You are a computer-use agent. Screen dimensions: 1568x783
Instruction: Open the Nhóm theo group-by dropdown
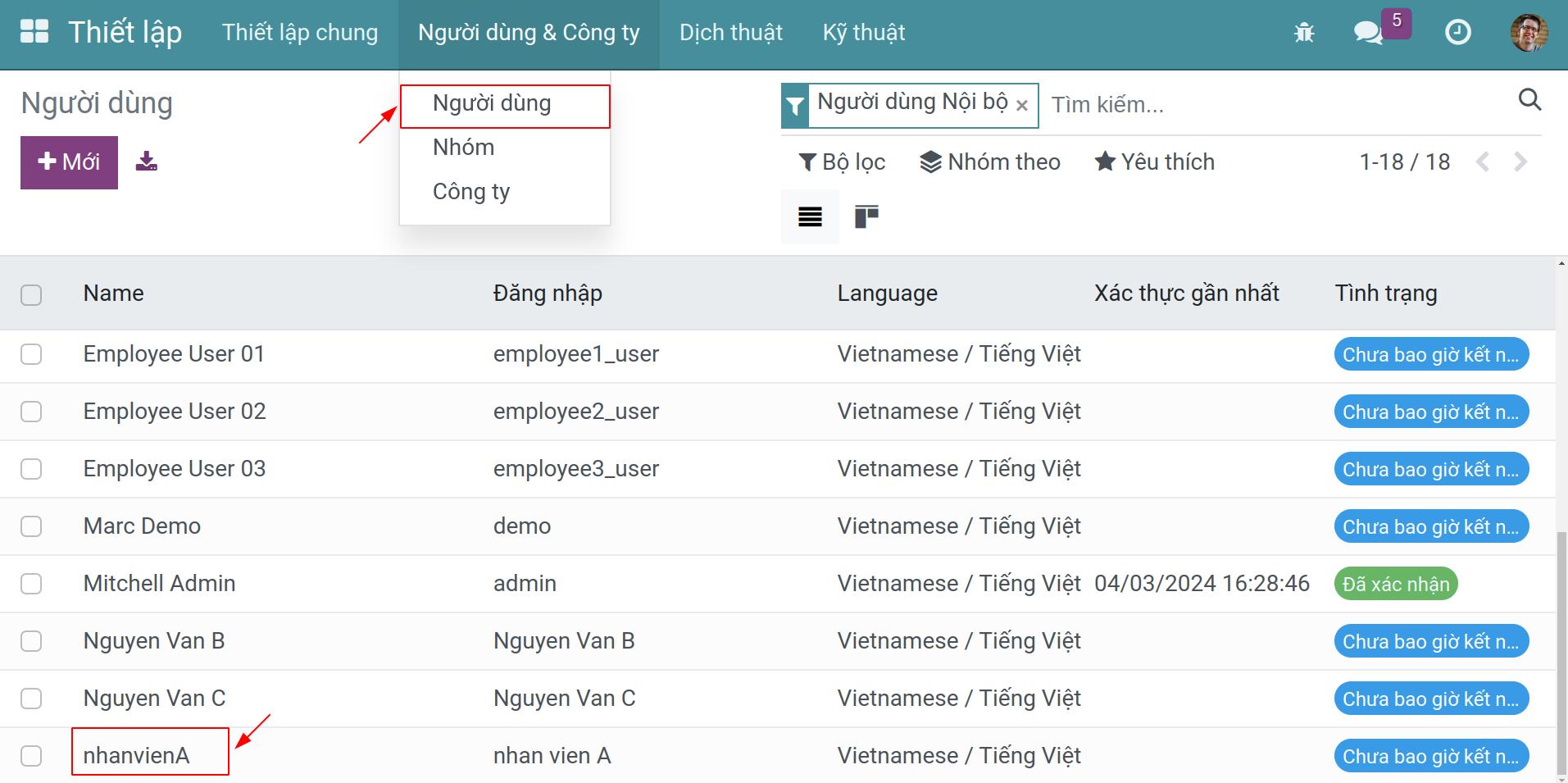click(990, 162)
